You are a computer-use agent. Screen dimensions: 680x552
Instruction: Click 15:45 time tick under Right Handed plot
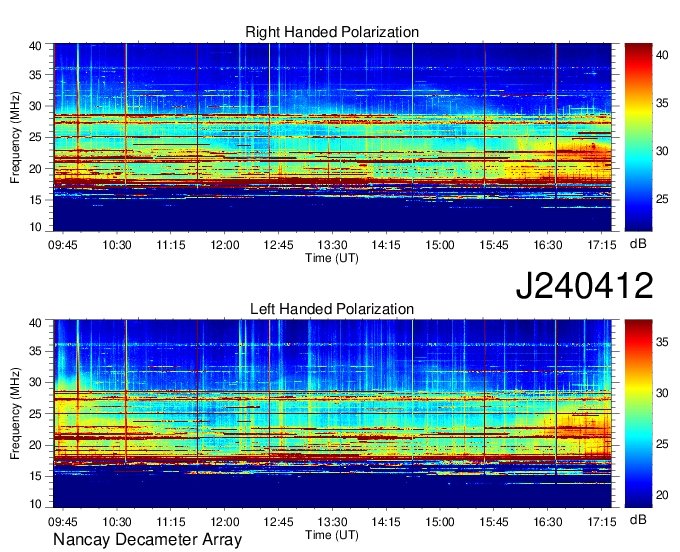click(494, 245)
